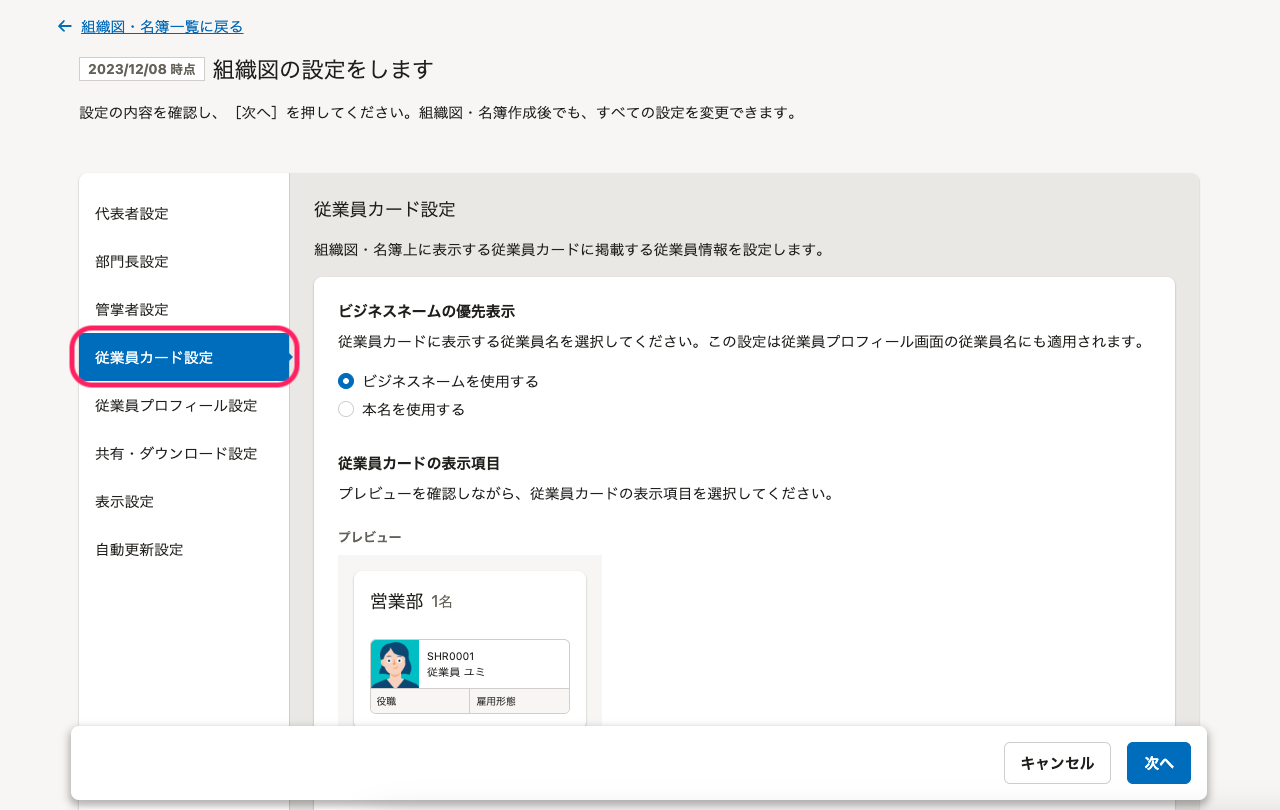The height and width of the screenshot is (810, 1280).
Task: Switch to 表示設定 section
Action: (124, 501)
